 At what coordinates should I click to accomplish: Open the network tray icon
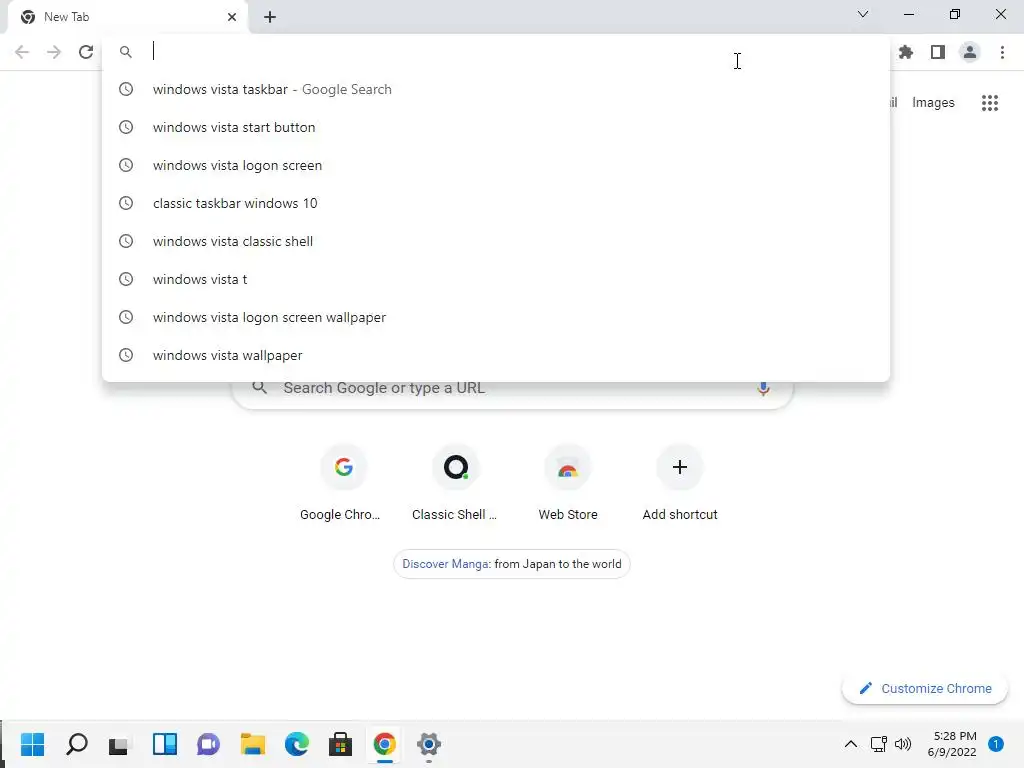(878, 744)
